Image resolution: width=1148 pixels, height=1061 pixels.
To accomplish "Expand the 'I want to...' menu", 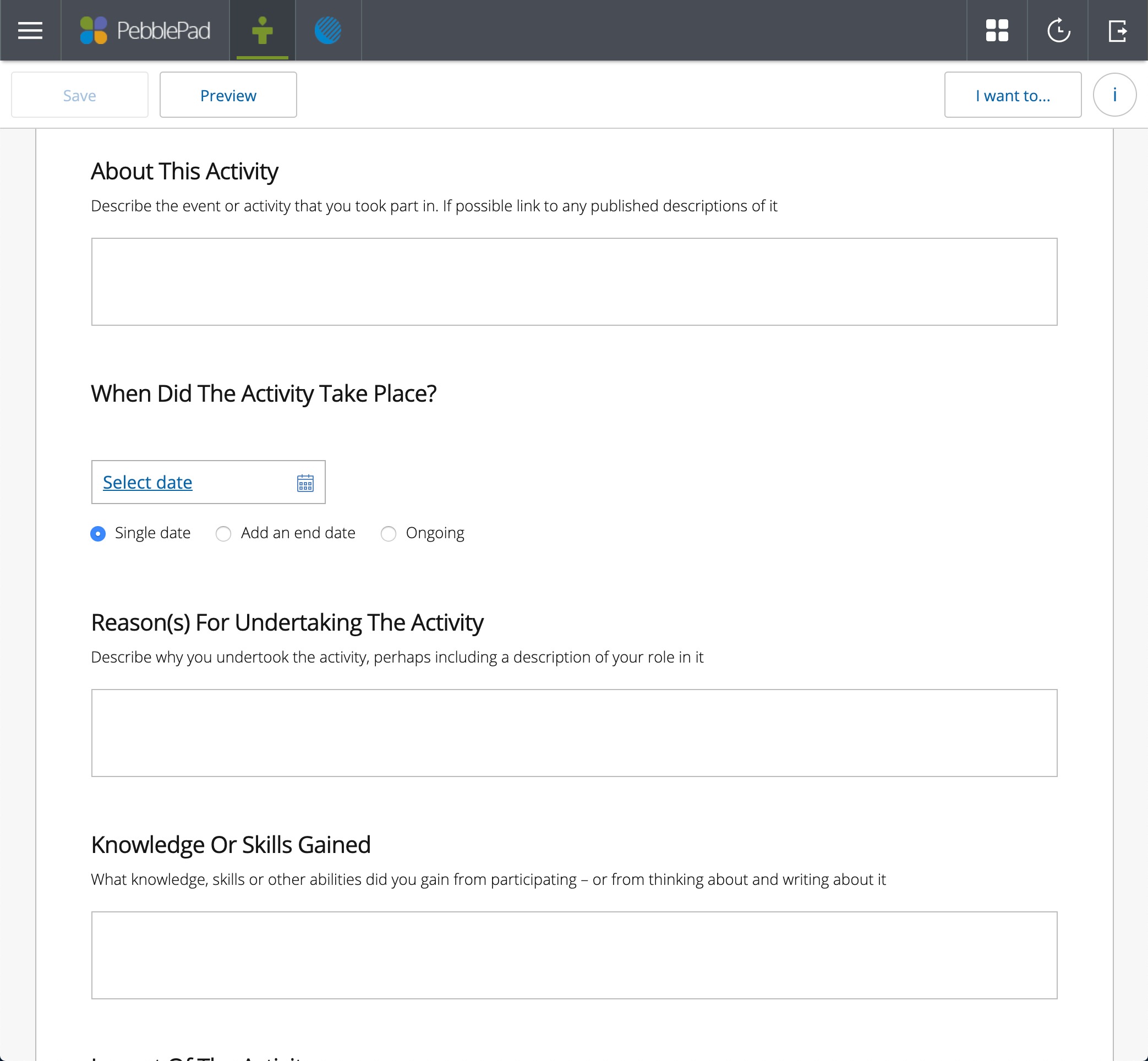I will (x=1013, y=95).
